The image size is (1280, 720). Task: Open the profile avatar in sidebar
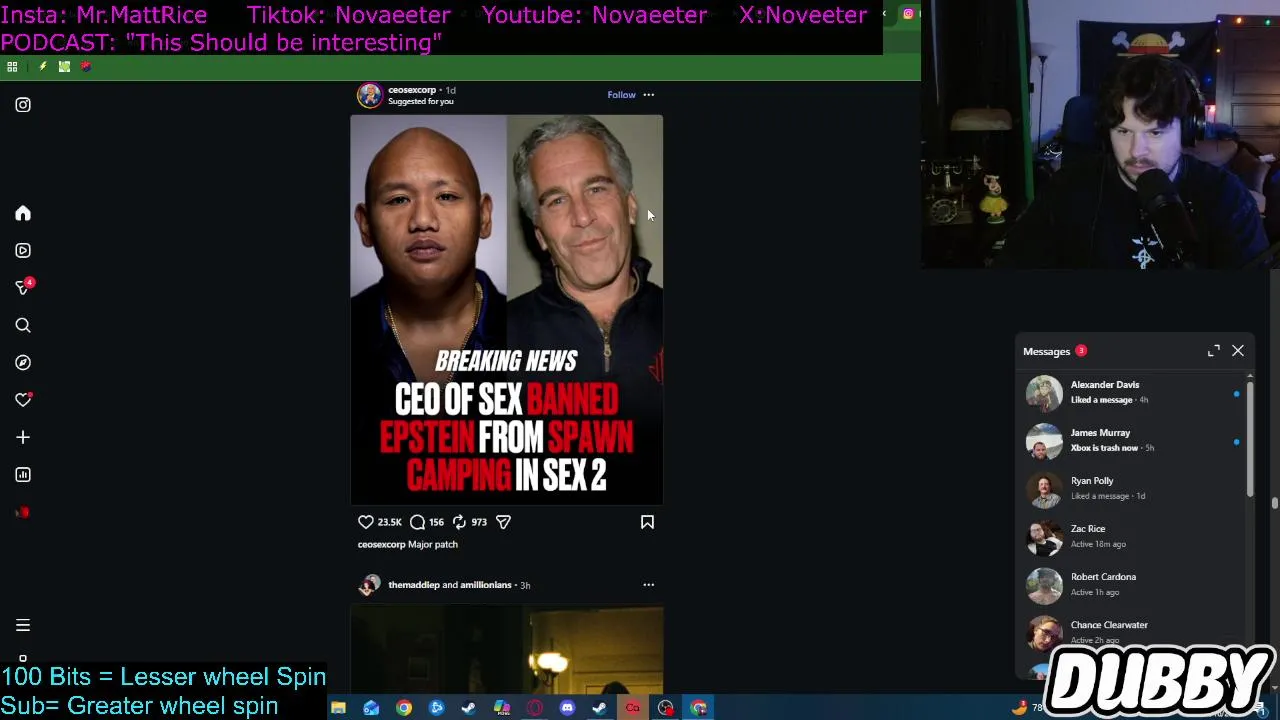coord(23,513)
